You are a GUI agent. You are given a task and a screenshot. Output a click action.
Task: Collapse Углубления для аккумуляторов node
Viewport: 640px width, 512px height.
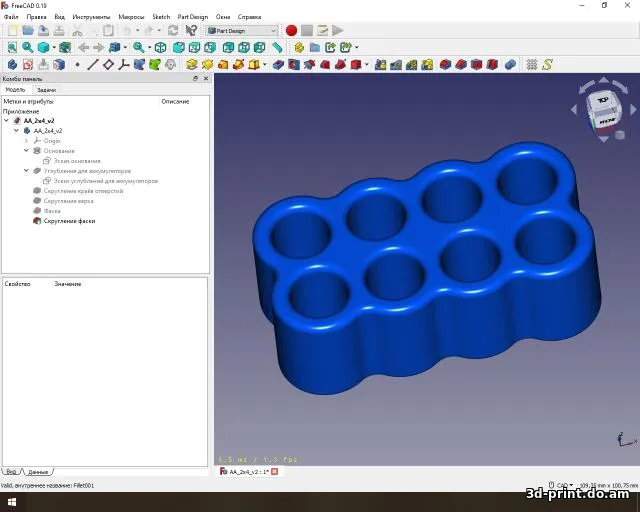pyautogui.click(x=26, y=171)
